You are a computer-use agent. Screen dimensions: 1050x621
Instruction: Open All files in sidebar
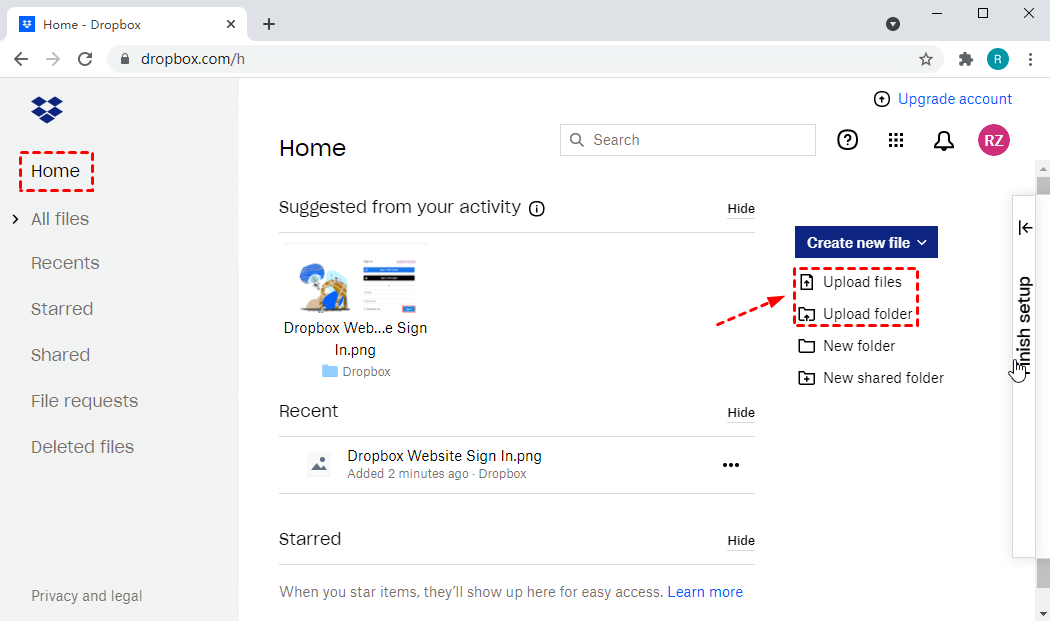(x=60, y=219)
